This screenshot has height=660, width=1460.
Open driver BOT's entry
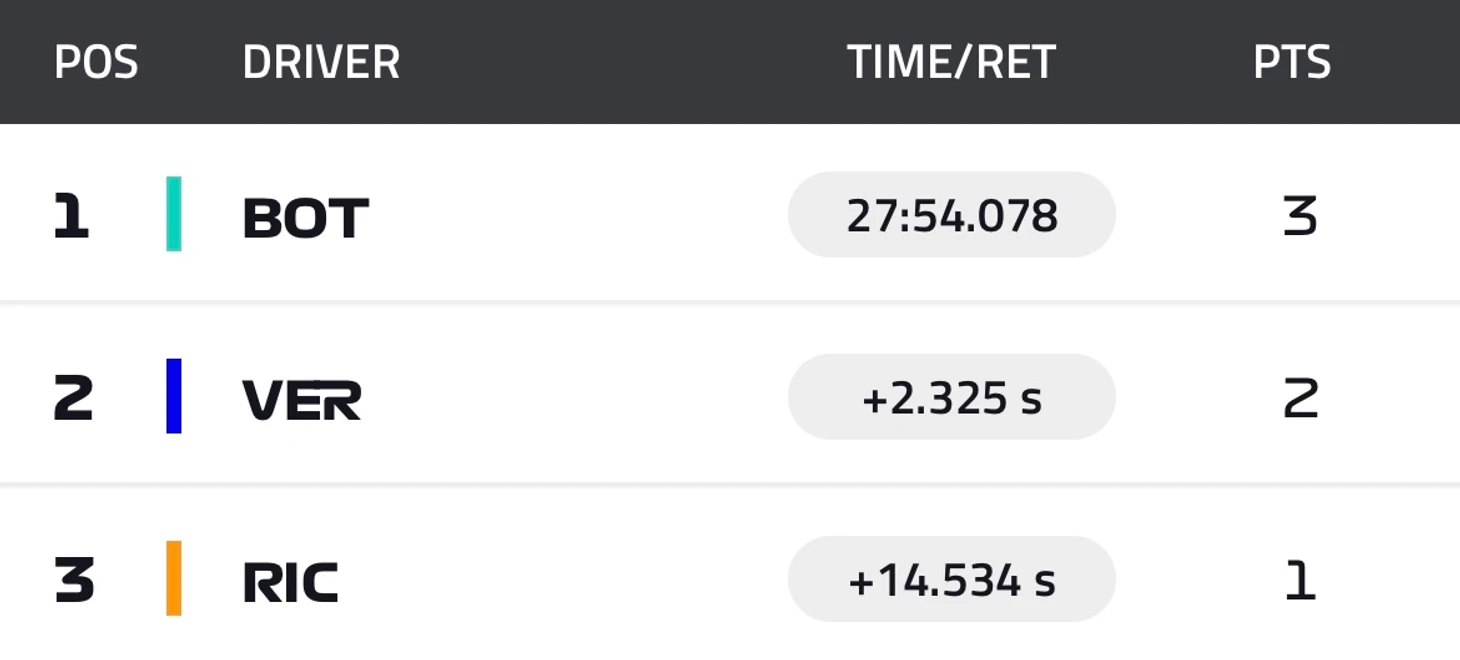[x=306, y=217]
